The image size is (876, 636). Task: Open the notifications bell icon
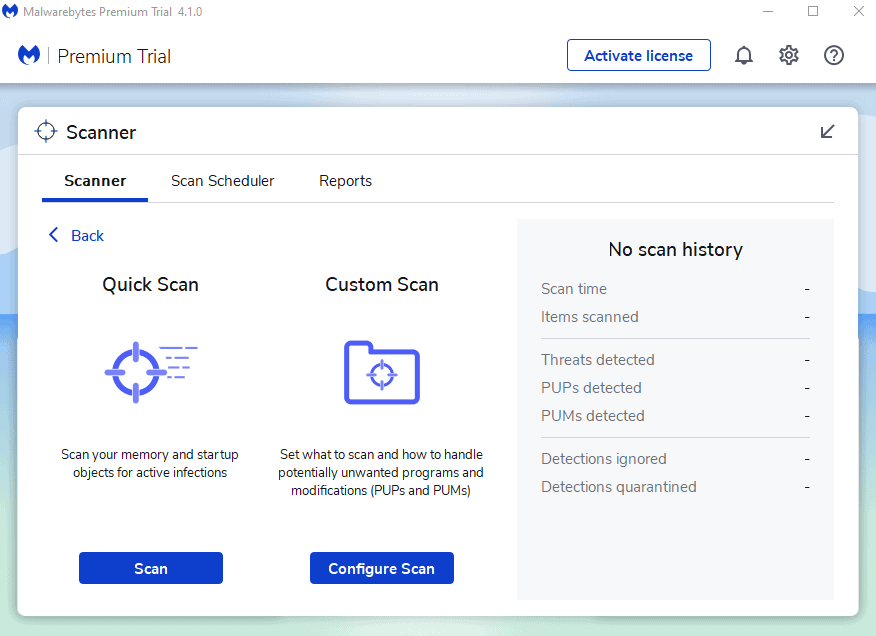[x=744, y=55]
